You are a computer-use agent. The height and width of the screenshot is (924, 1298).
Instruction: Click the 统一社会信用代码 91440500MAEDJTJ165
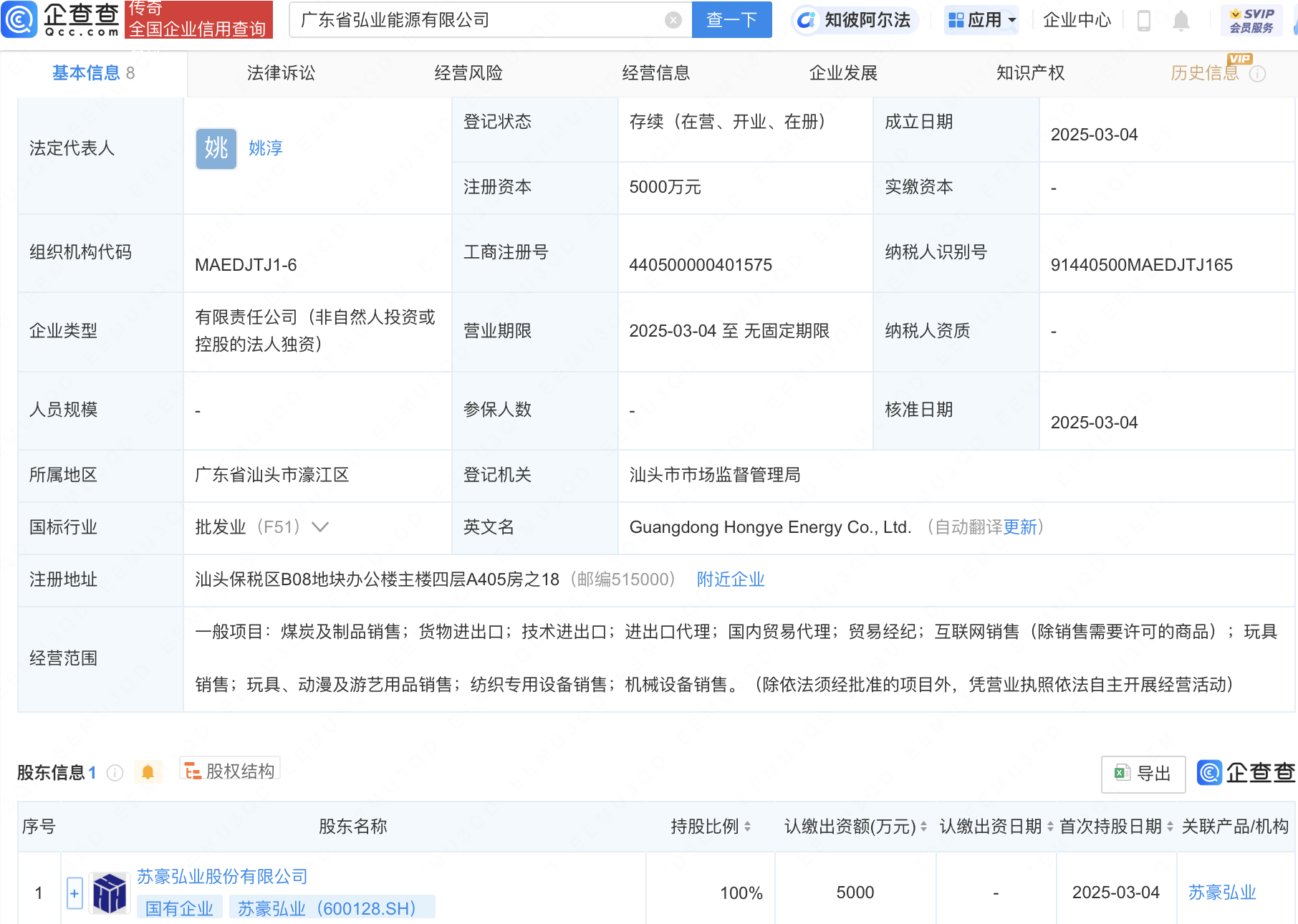[1141, 265]
